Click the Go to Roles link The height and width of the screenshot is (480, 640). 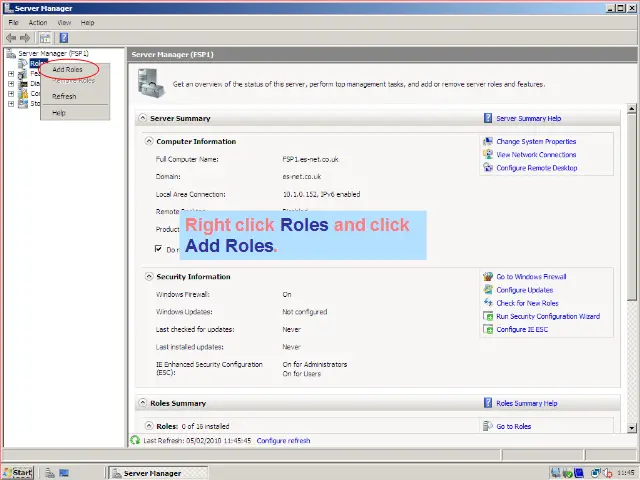coord(513,426)
